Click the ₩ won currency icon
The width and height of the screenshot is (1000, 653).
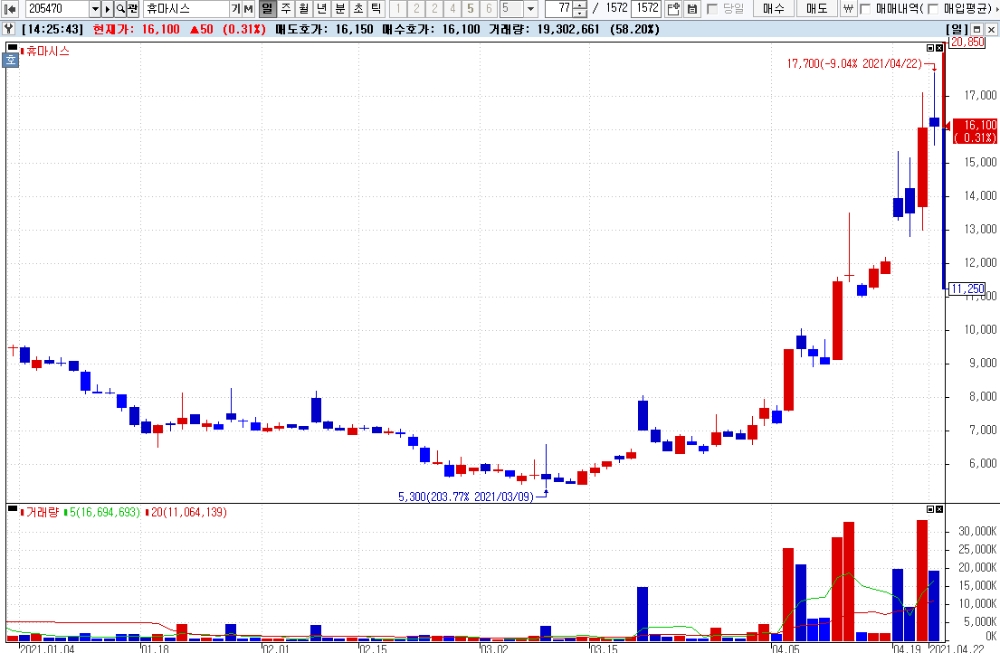[x=848, y=9]
